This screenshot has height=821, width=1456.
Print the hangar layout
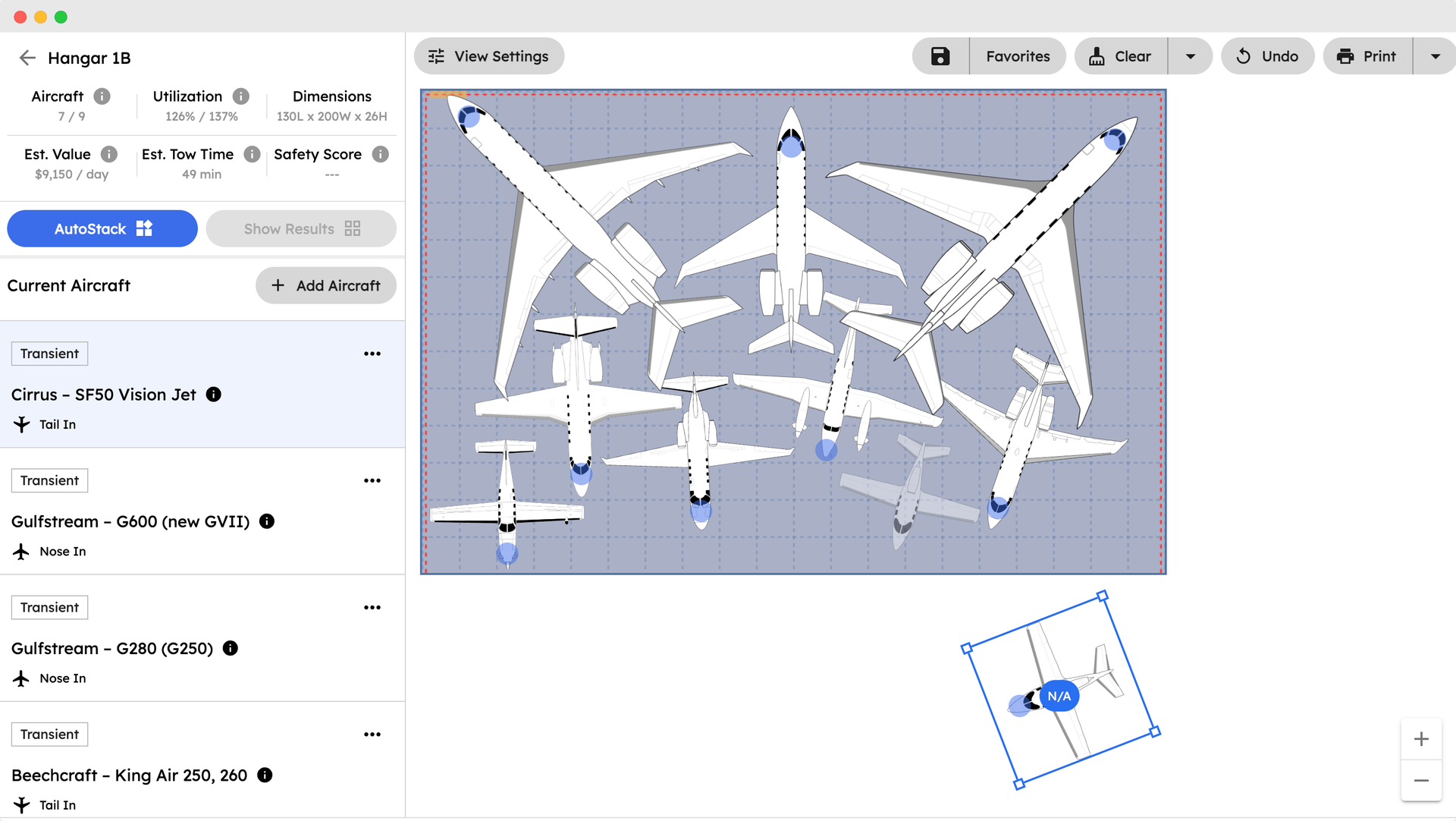click(1367, 56)
